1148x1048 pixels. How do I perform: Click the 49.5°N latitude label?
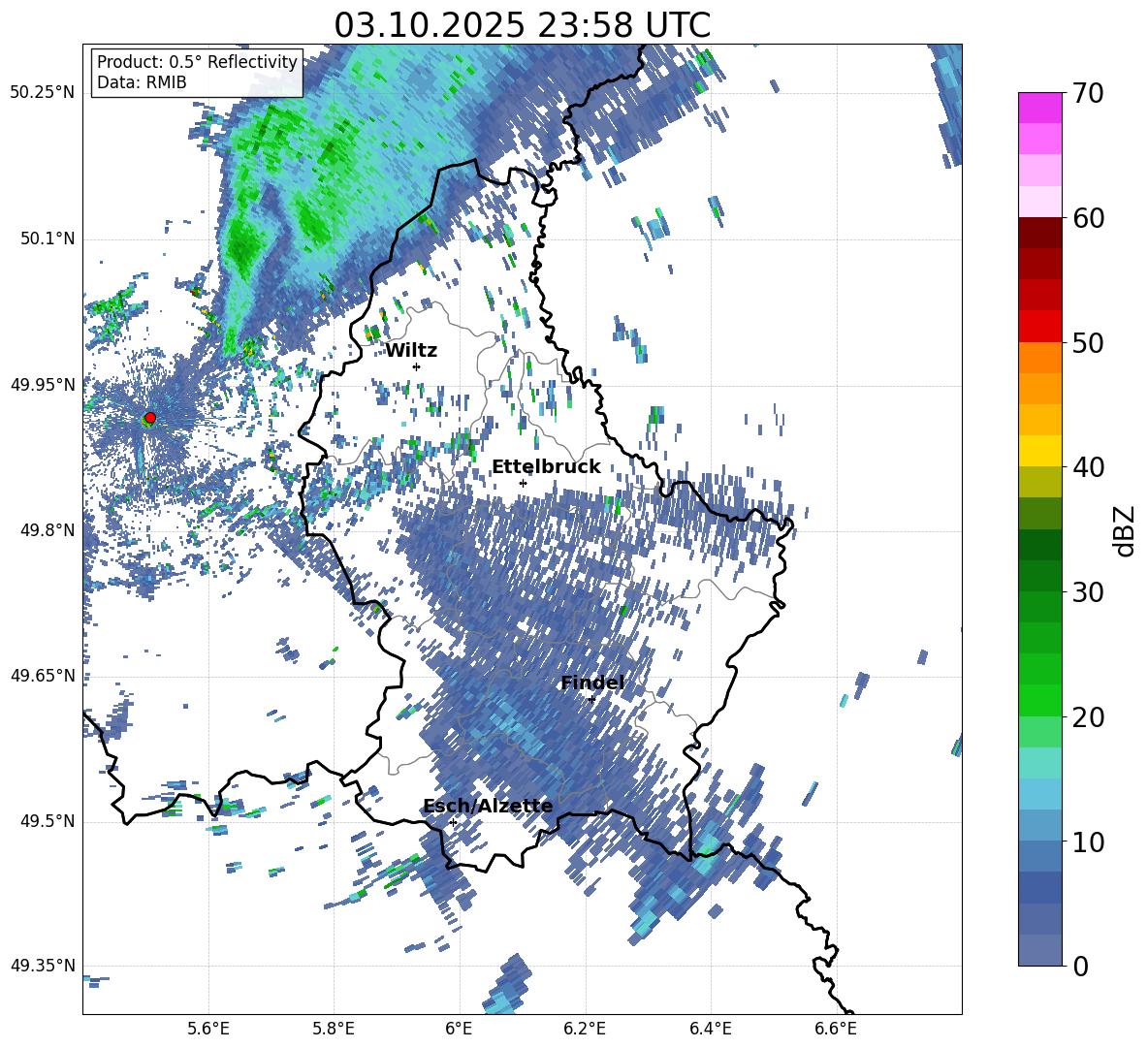[48, 821]
